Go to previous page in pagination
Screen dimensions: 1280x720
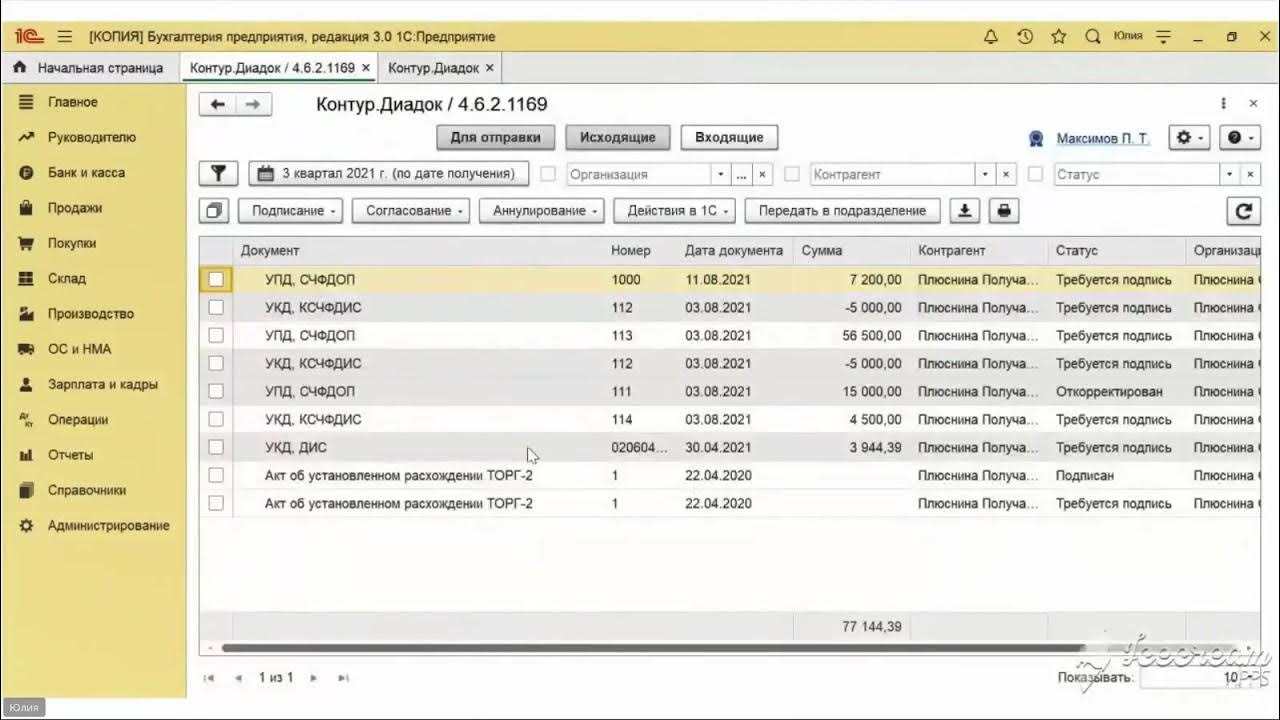(x=238, y=678)
